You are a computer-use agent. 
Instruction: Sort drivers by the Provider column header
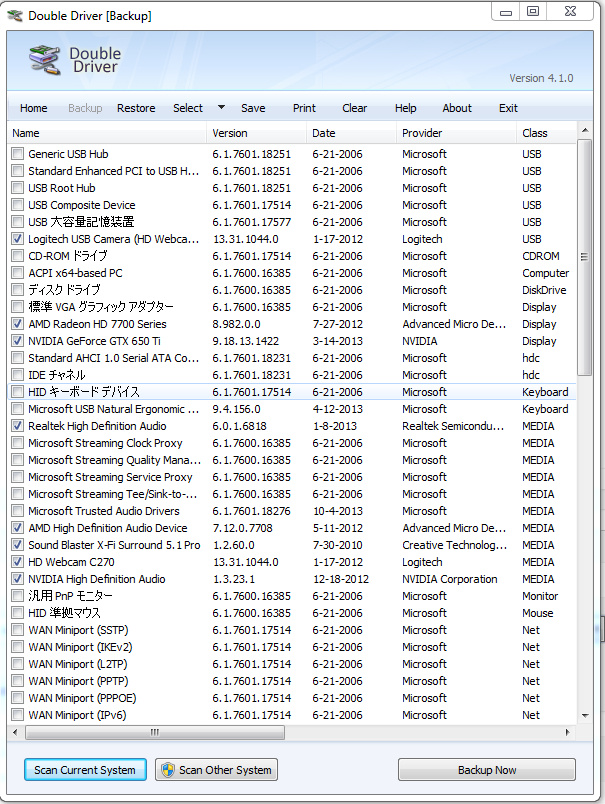point(456,133)
